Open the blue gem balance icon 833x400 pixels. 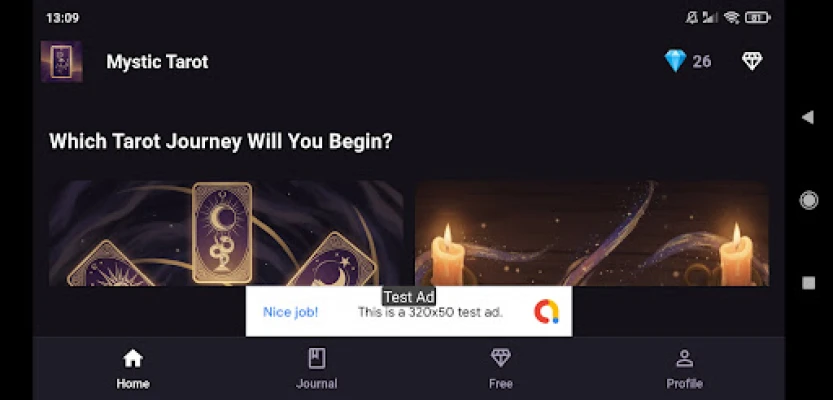[675, 61]
